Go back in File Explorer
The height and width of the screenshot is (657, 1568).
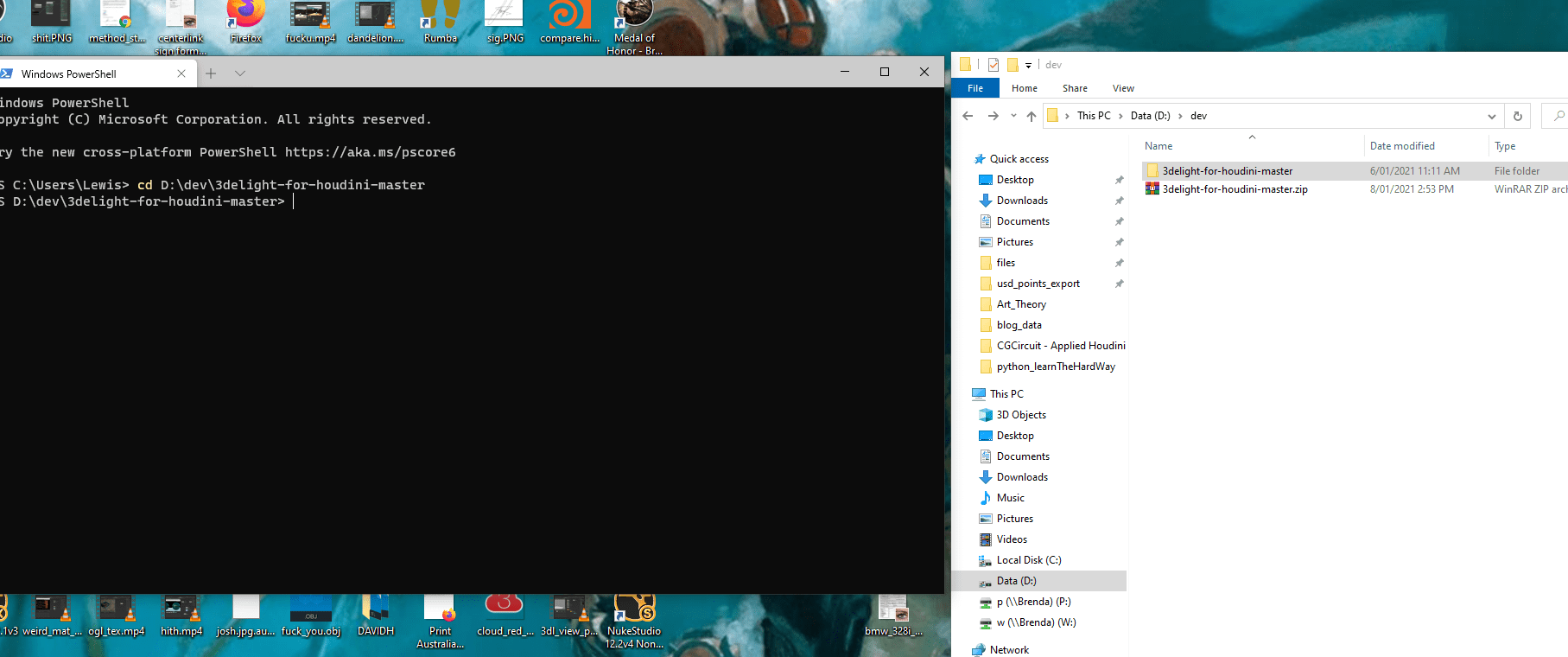coord(968,116)
